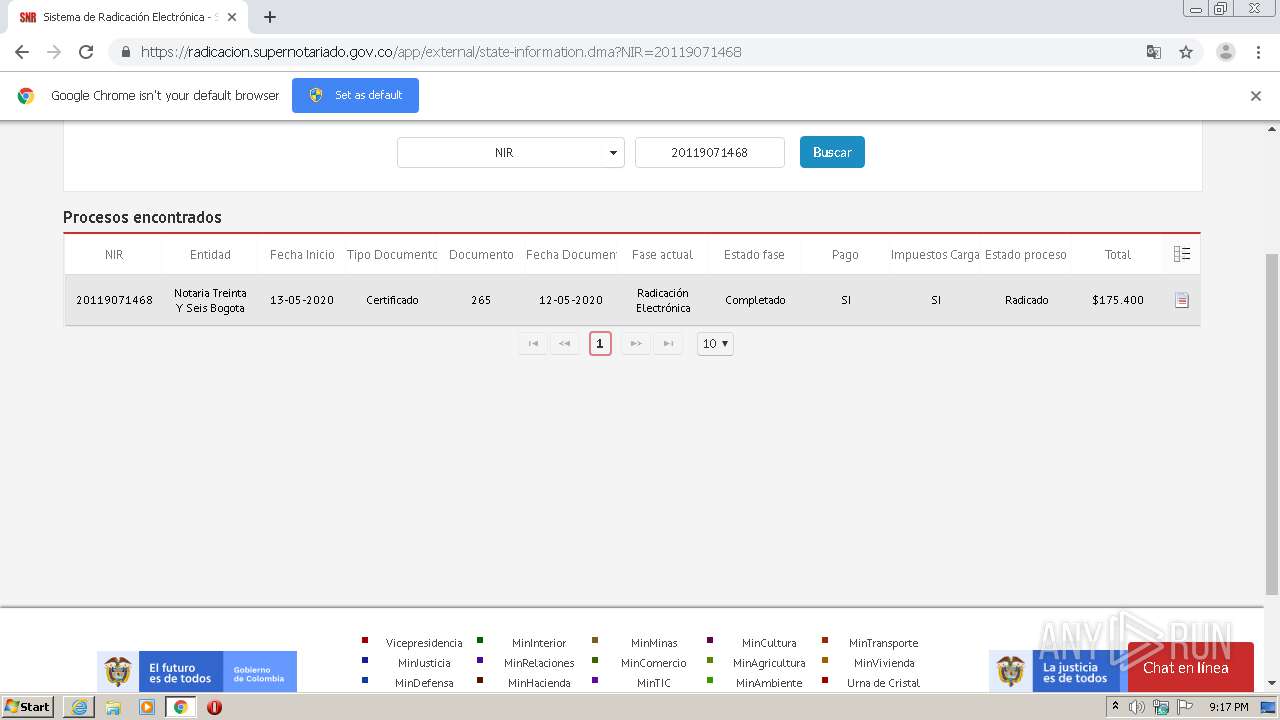Click the NIR number input field
This screenshot has width=1280, height=720.
coord(710,152)
